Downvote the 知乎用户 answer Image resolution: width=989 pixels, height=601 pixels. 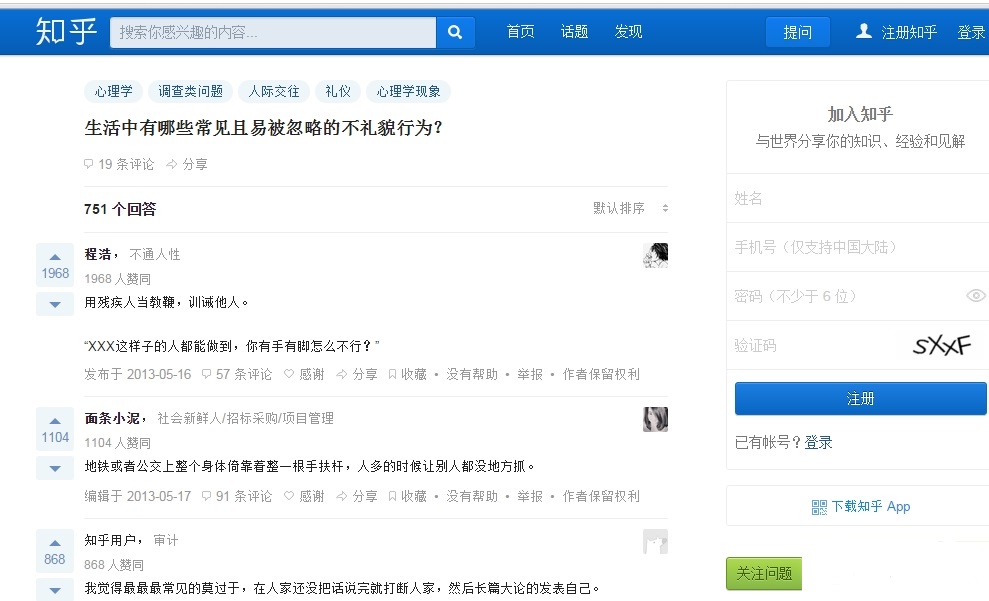pos(55,590)
